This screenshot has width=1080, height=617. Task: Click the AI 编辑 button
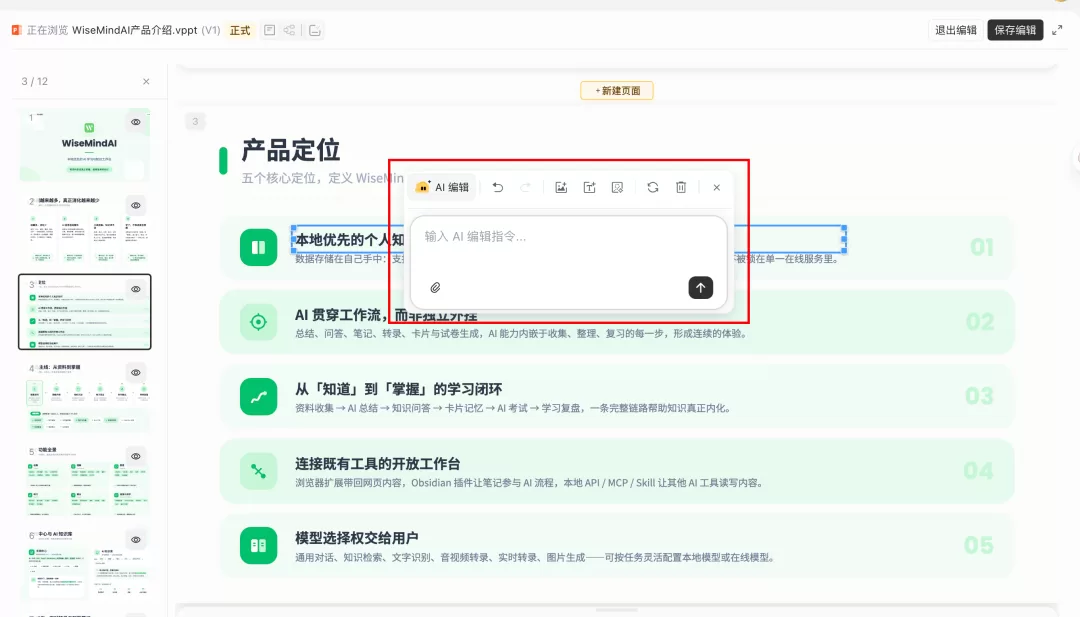tap(442, 187)
